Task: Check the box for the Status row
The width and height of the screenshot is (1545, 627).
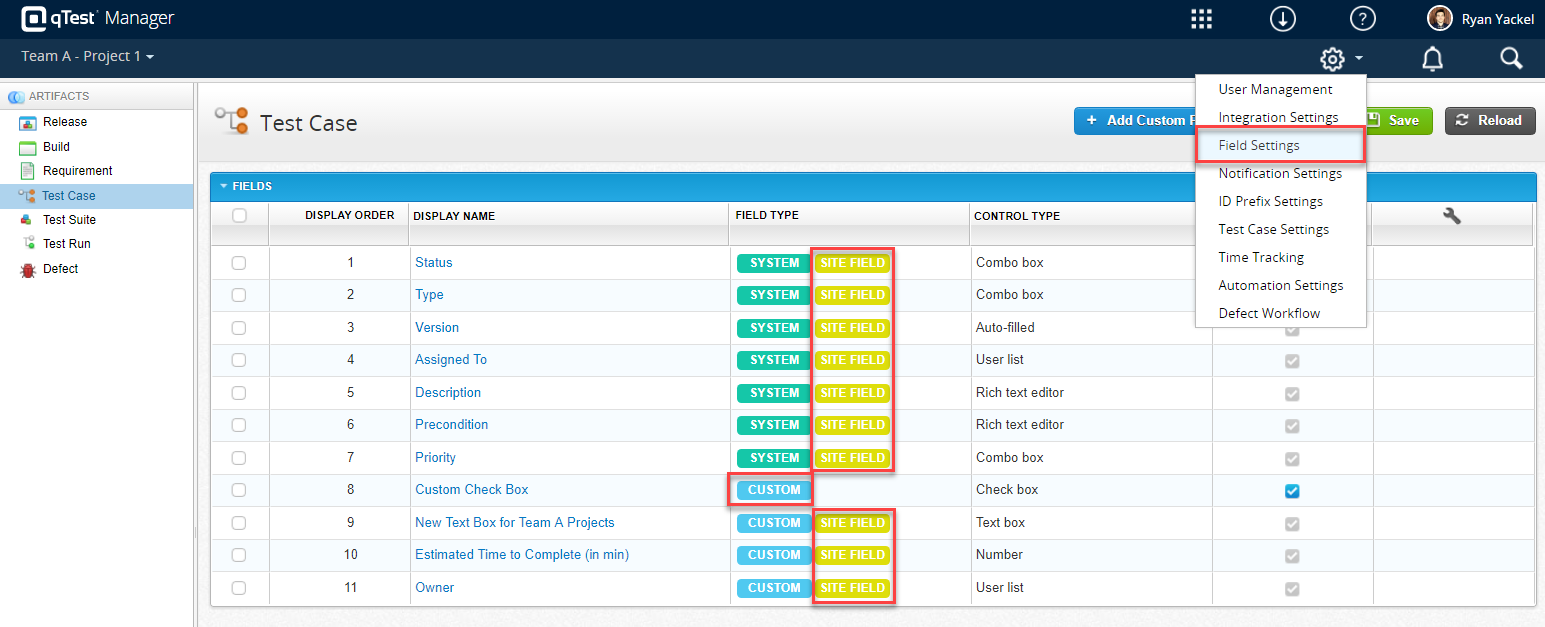Action: point(239,263)
